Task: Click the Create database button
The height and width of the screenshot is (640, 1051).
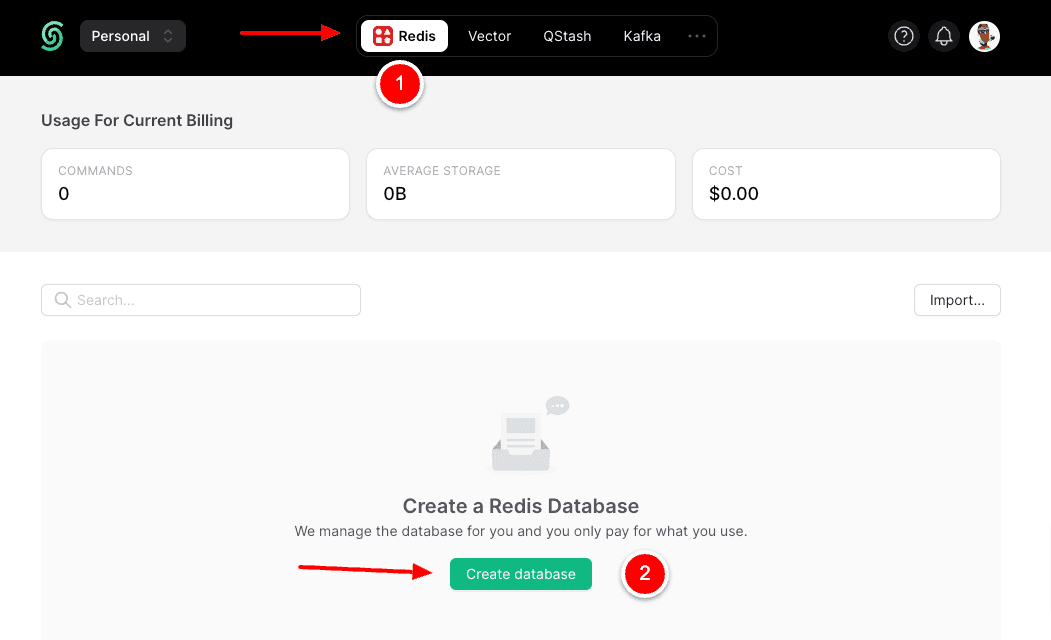Action: [x=520, y=573]
